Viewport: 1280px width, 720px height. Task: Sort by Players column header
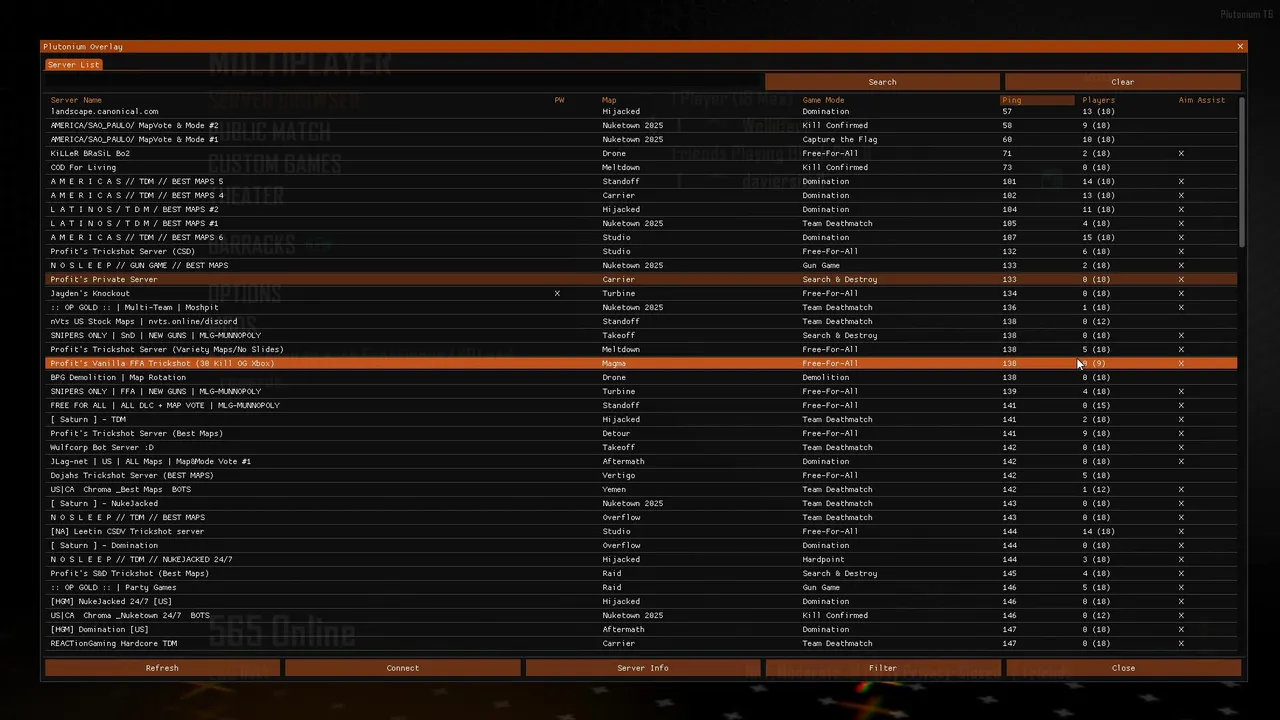click(1098, 100)
